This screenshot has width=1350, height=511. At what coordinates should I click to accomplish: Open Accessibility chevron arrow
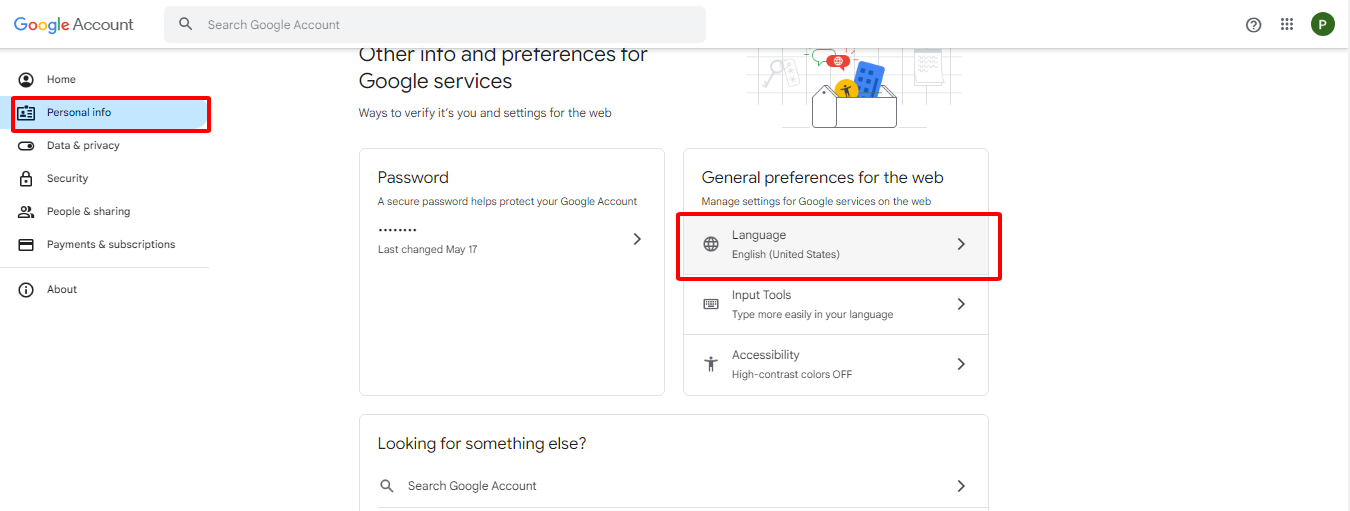[961, 364]
